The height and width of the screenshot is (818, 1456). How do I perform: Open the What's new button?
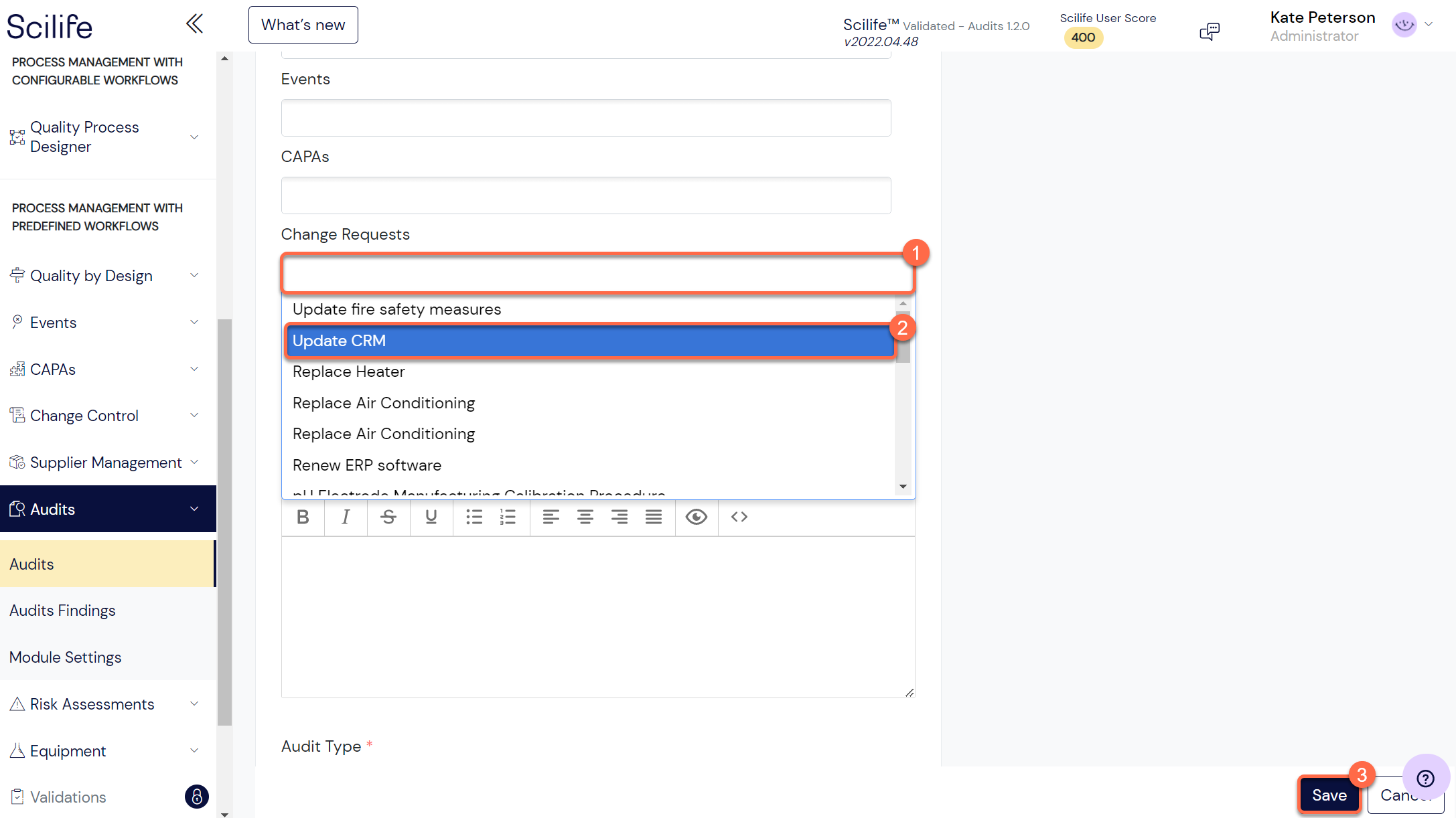303,25
